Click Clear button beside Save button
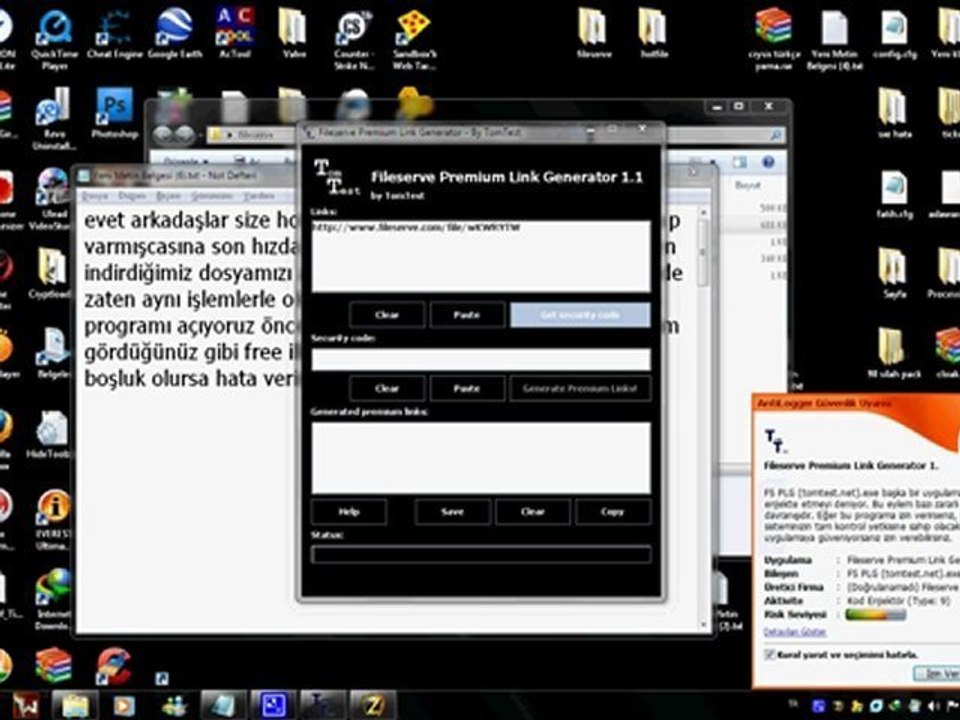The width and height of the screenshot is (960, 720). point(533,512)
